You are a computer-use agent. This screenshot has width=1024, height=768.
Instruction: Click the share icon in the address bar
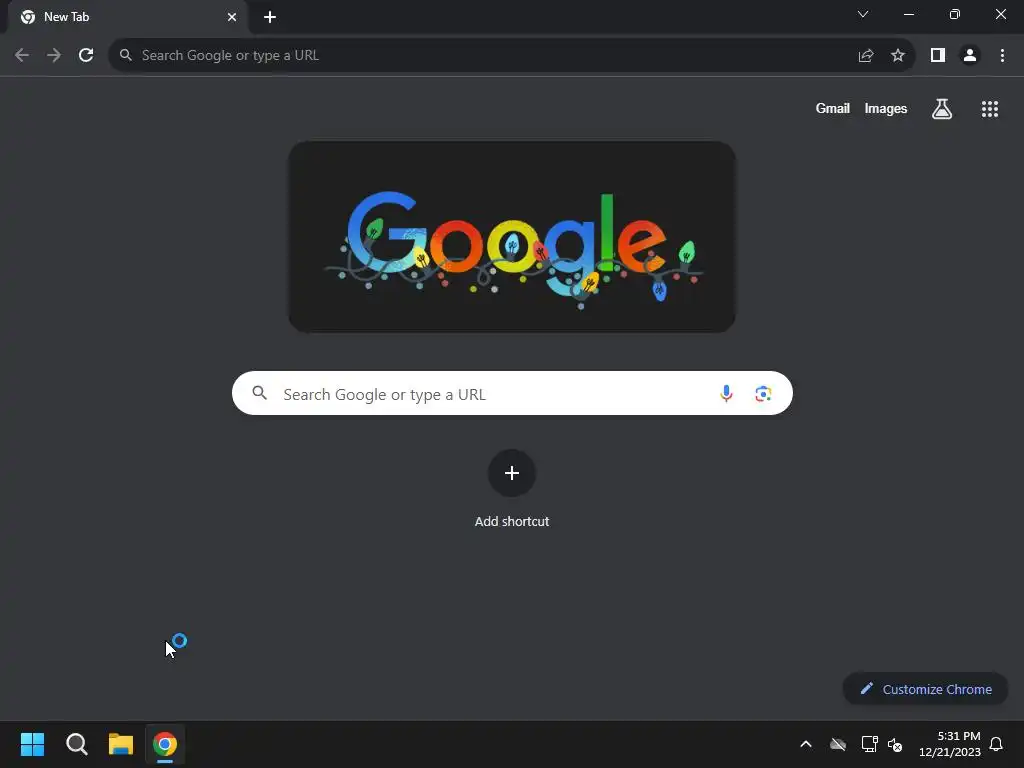[x=866, y=56]
